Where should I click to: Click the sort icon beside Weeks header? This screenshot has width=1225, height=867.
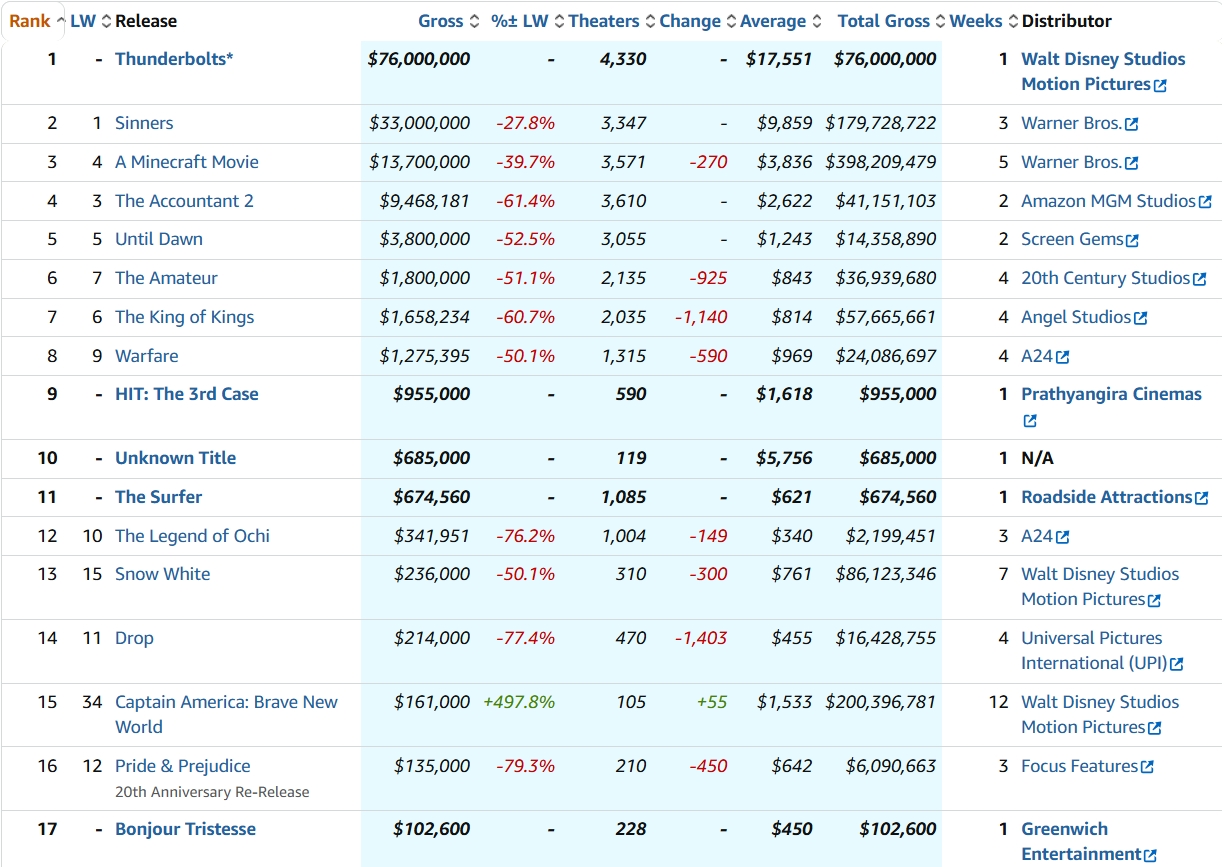1013,21
